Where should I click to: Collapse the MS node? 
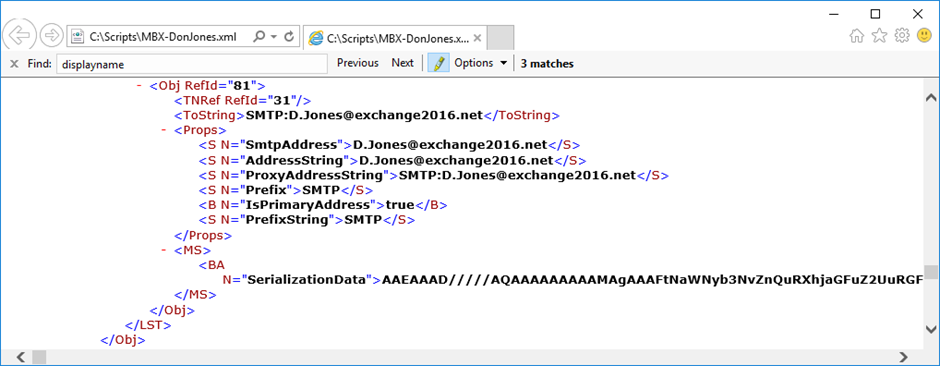164,250
